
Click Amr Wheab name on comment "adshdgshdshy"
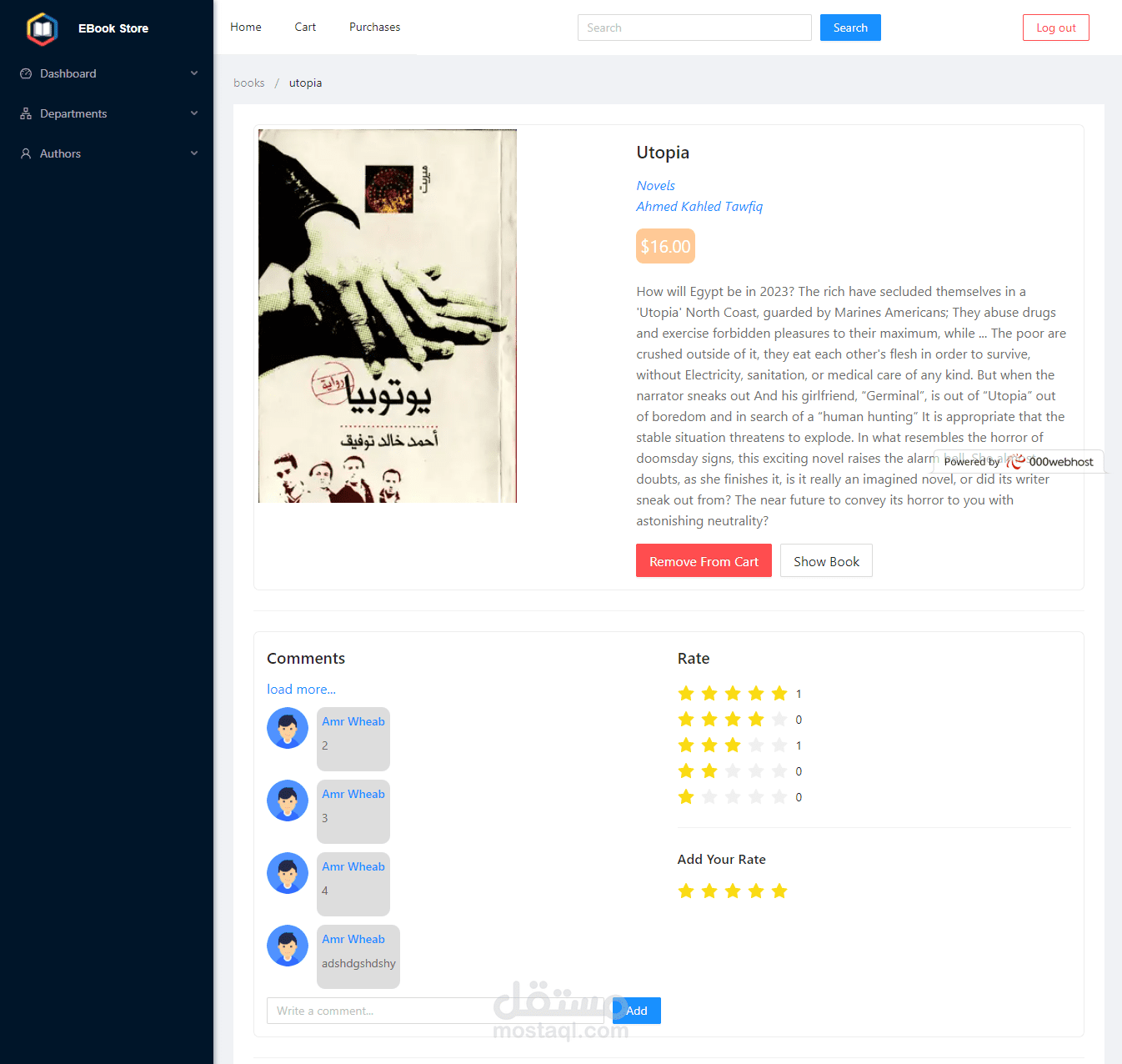click(x=353, y=939)
